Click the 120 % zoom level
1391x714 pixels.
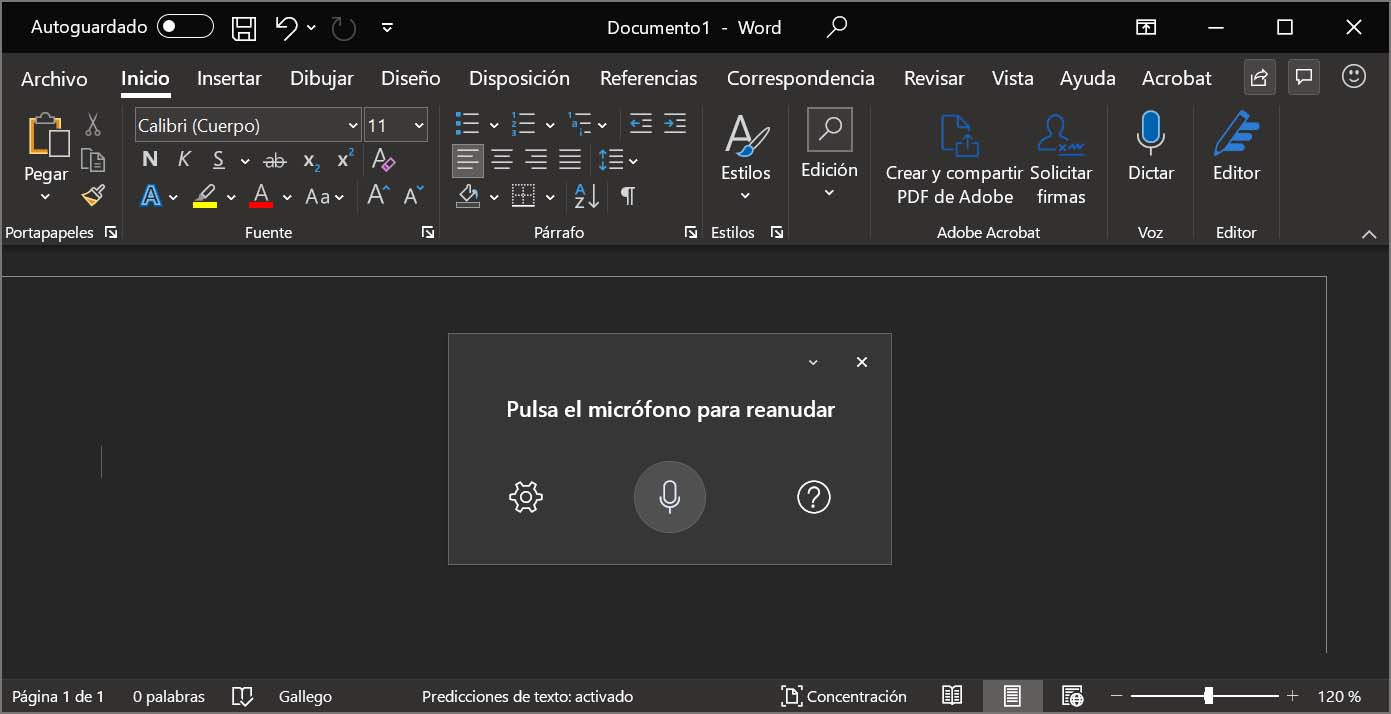pos(1339,696)
